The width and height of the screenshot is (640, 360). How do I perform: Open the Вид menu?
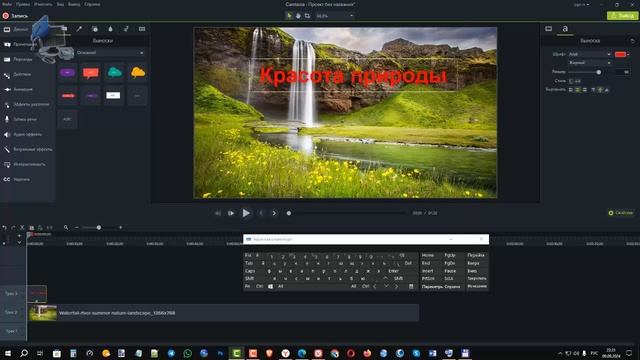pyautogui.click(x=60, y=4)
